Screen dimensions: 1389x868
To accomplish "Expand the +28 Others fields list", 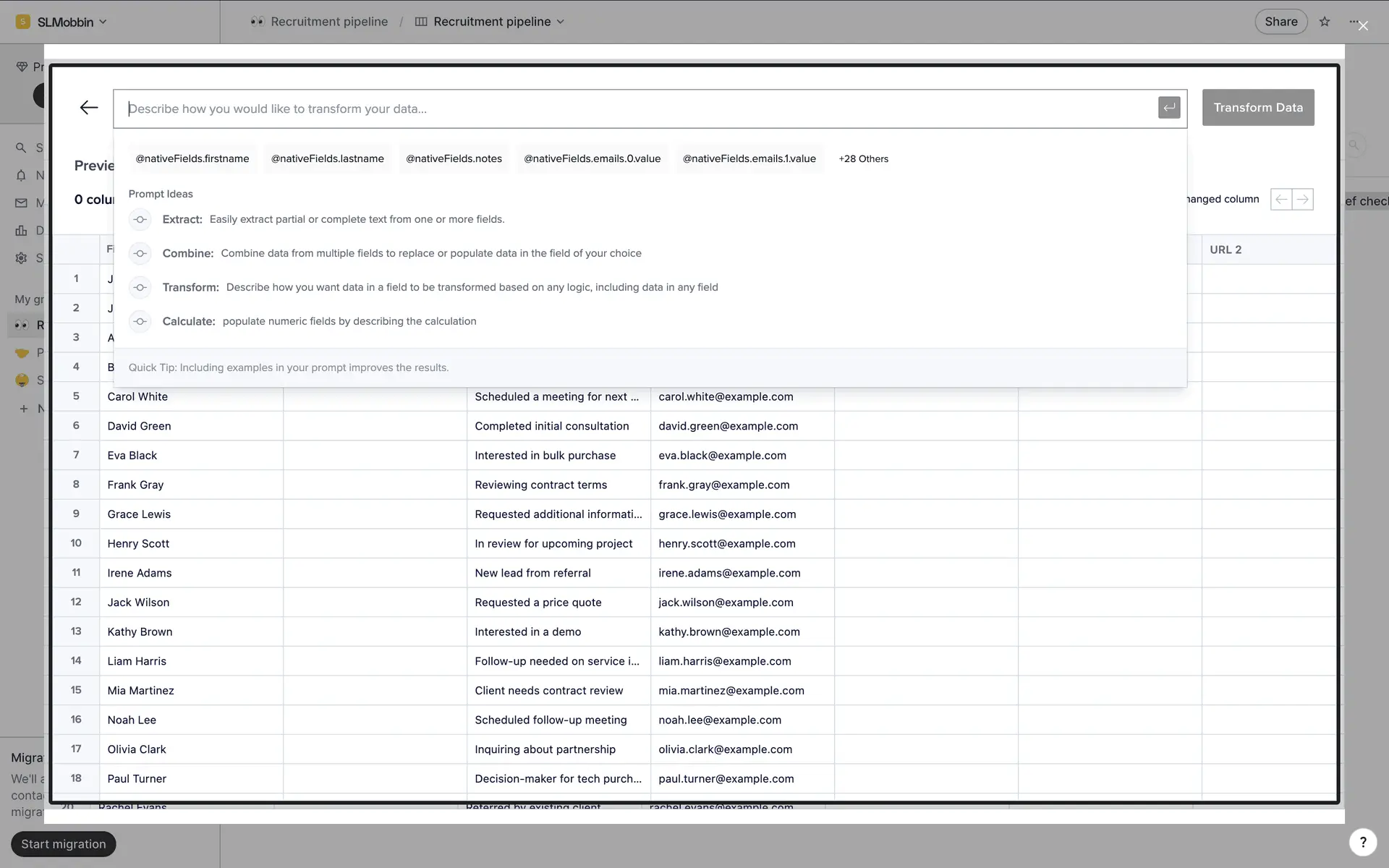I will 863,159.
